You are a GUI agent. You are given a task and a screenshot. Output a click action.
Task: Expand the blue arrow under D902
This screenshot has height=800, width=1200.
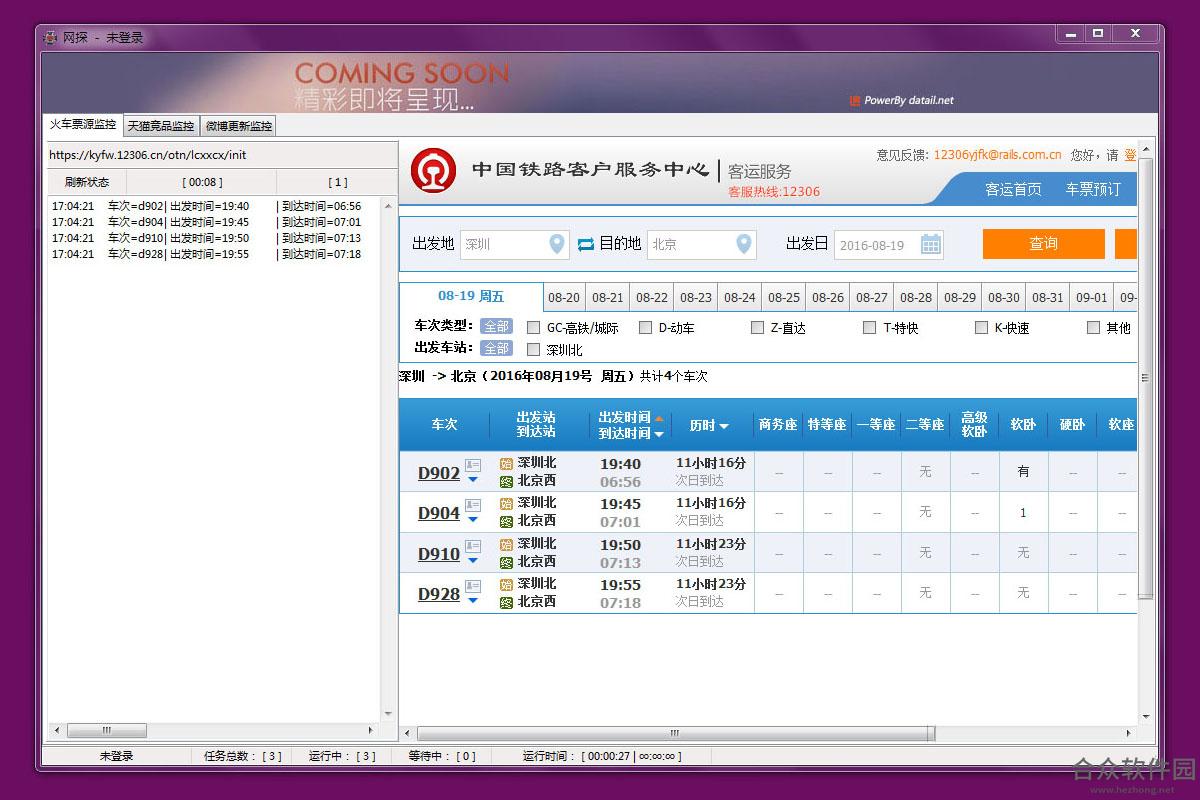[x=473, y=479]
